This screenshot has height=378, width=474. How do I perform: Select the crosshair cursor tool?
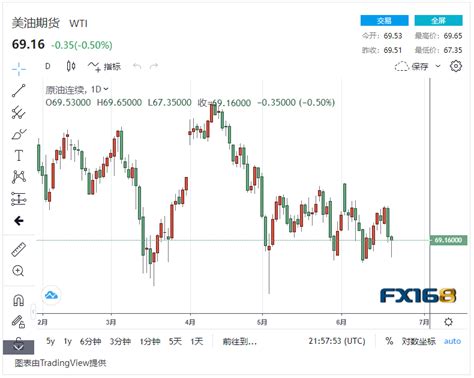point(19,69)
